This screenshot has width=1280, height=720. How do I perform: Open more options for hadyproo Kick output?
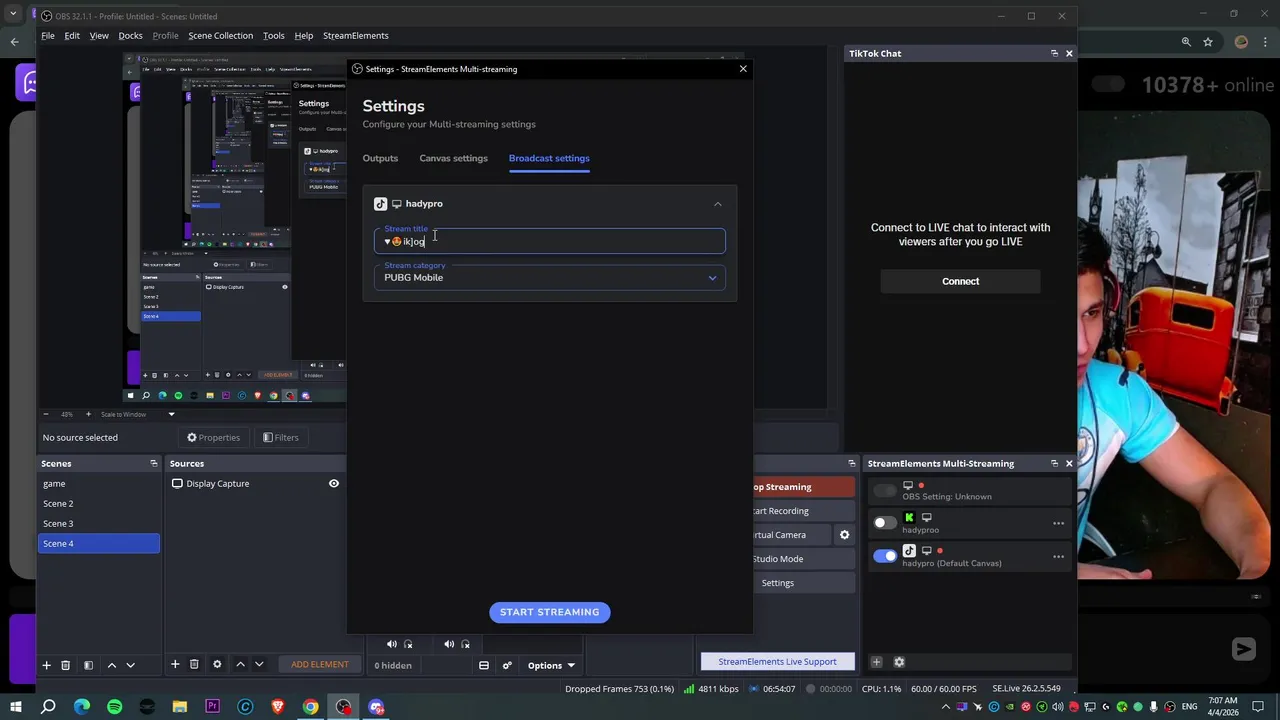coord(1058,523)
